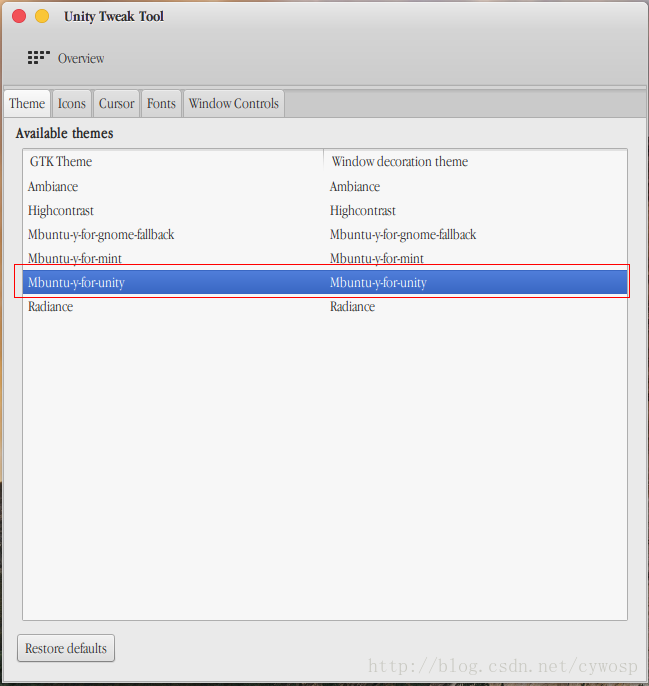Viewport: 649px width, 686px height.
Task: Click the Overview grid icon
Action: (39, 58)
